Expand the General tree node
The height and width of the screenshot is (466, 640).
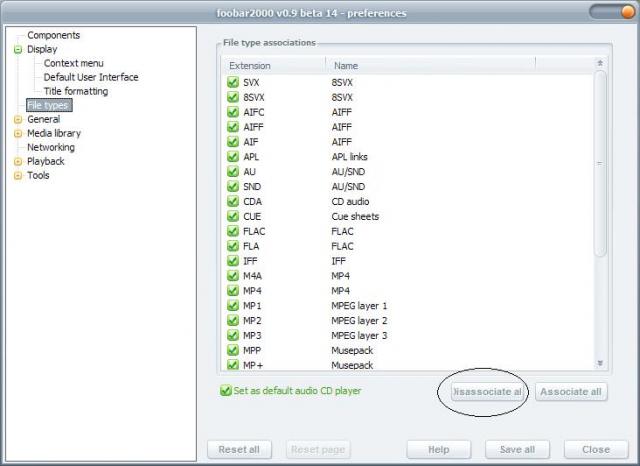click(18, 120)
